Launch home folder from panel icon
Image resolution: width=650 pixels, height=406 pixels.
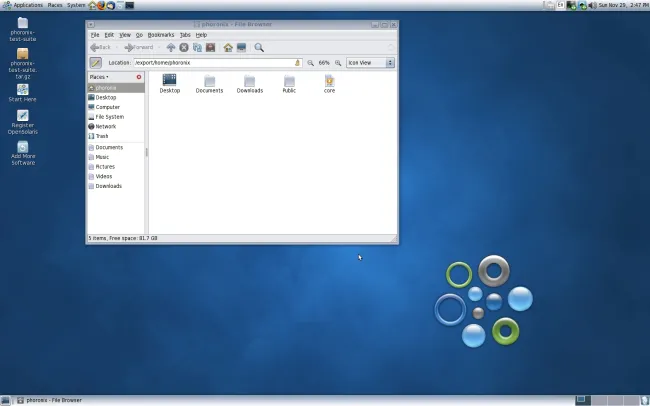(x=92, y=5)
